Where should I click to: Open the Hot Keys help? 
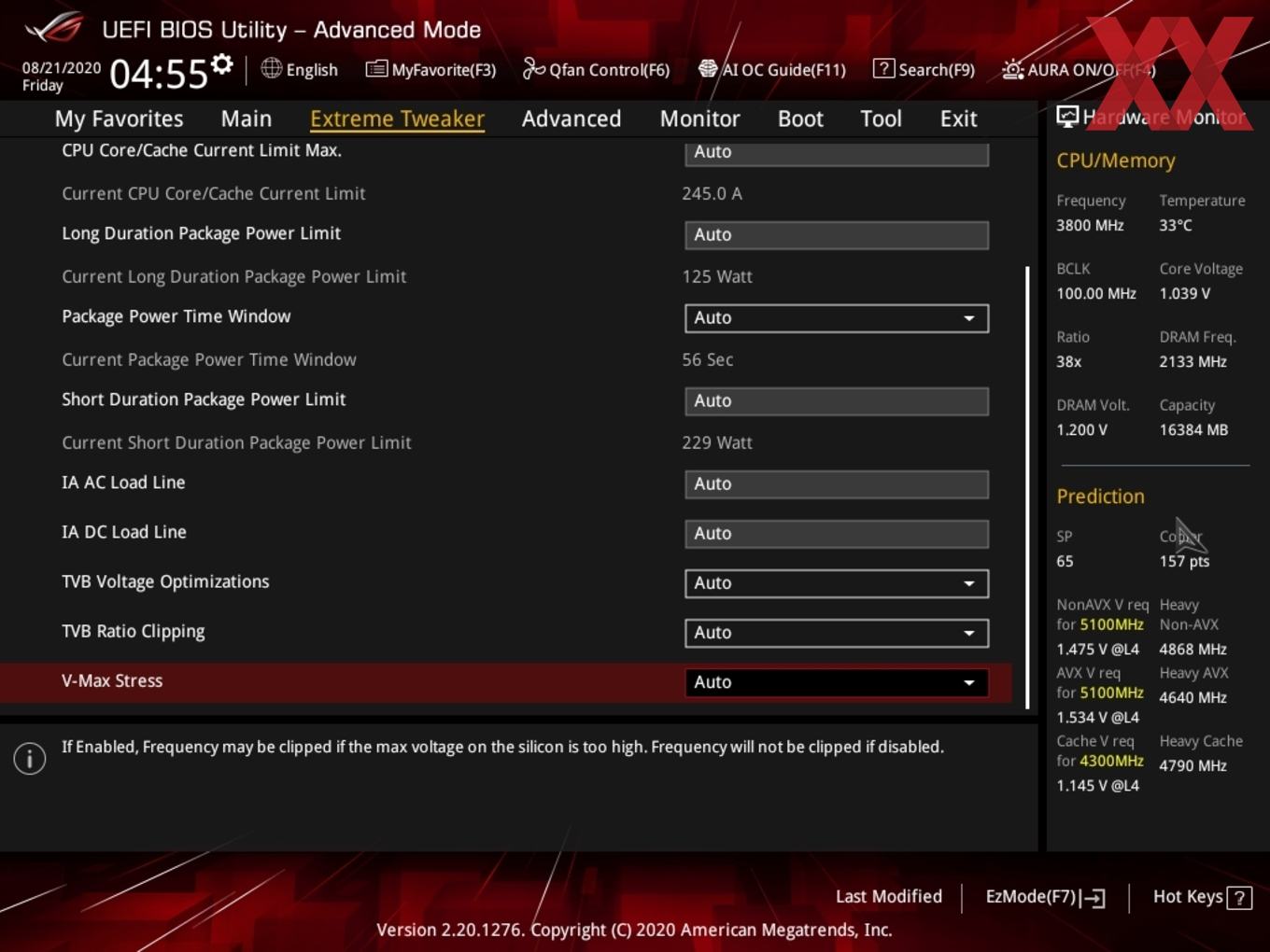[1202, 897]
